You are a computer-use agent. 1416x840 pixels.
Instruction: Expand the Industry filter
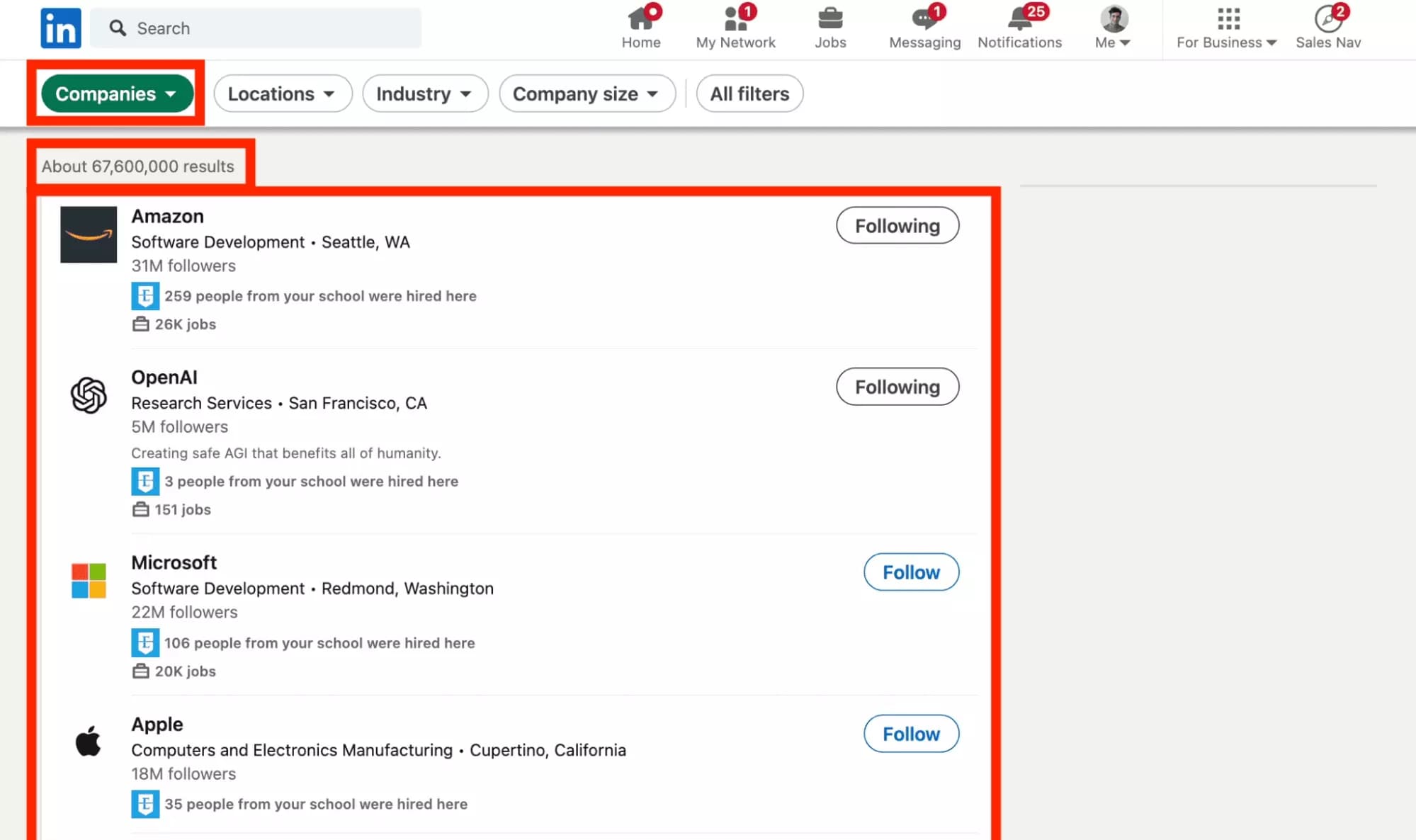point(424,93)
